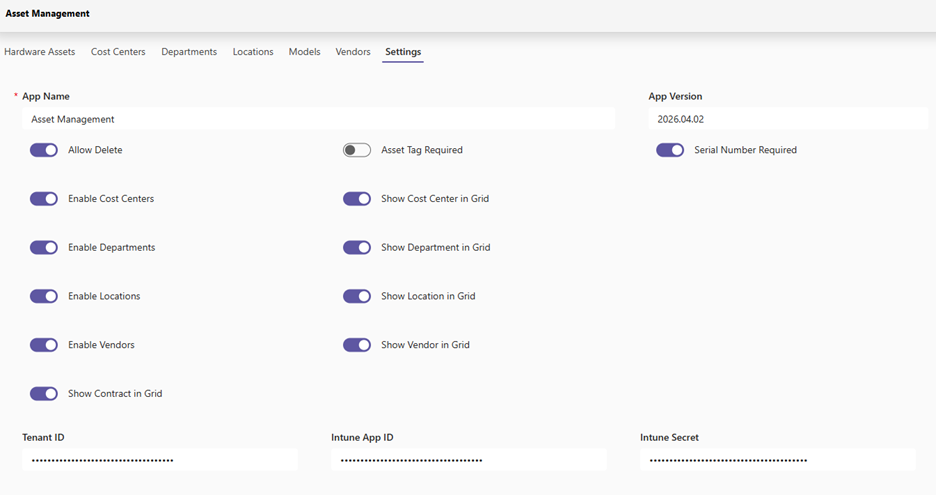Select the Models tab
Image resolution: width=936 pixels, height=495 pixels.
[x=304, y=52]
